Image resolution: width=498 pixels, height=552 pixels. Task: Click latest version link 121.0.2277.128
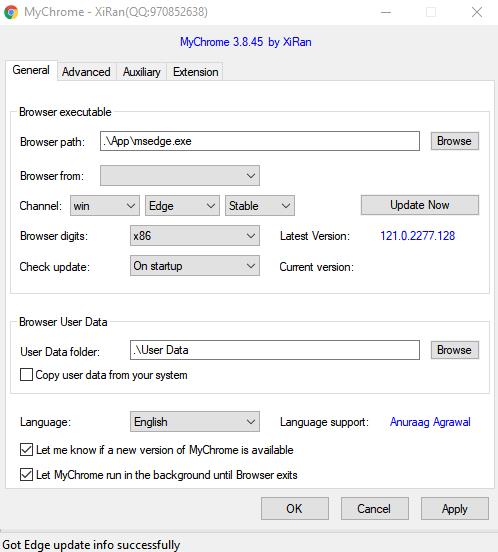(x=417, y=236)
